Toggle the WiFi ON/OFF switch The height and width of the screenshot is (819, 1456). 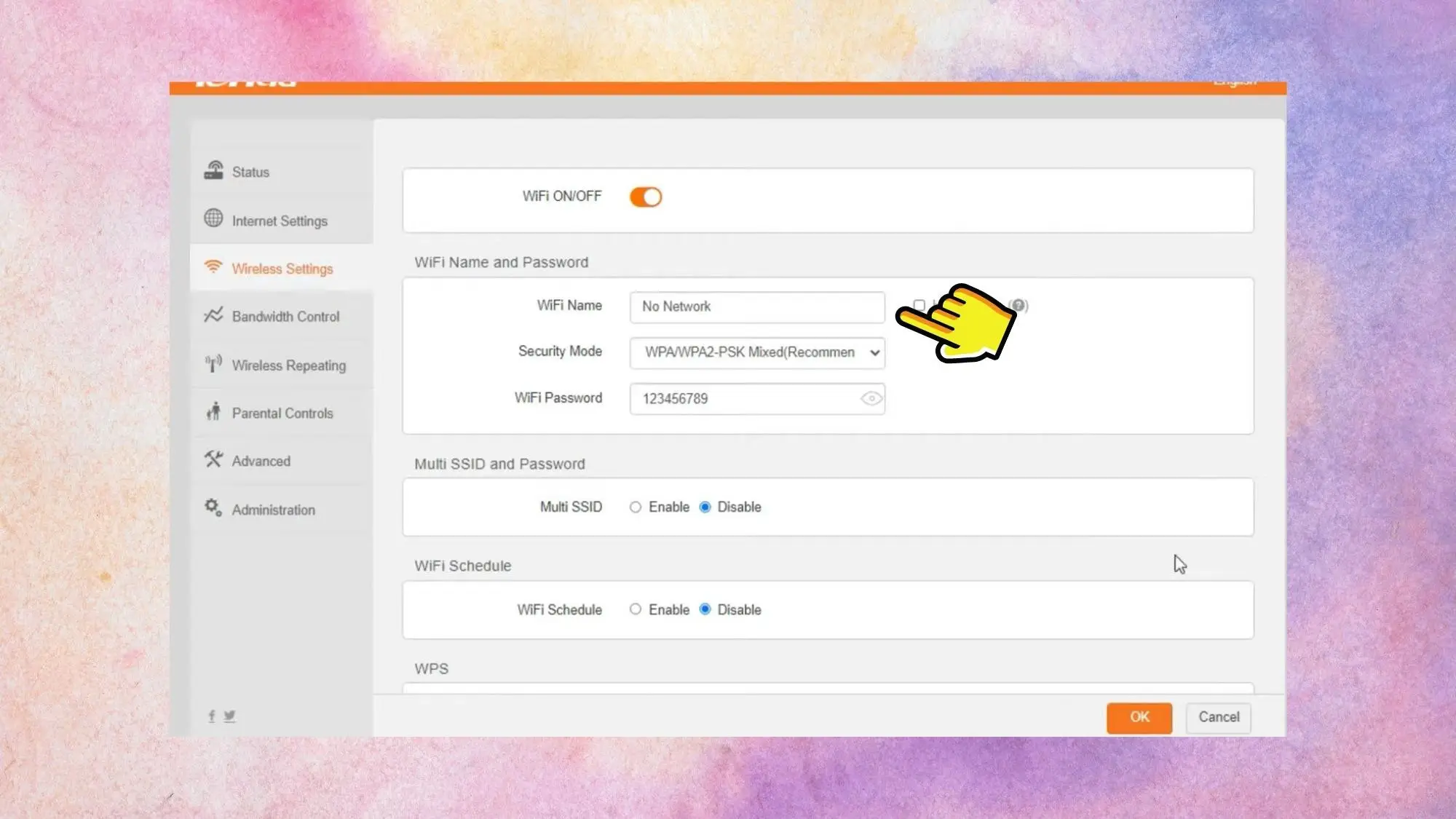tap(646, 197)
